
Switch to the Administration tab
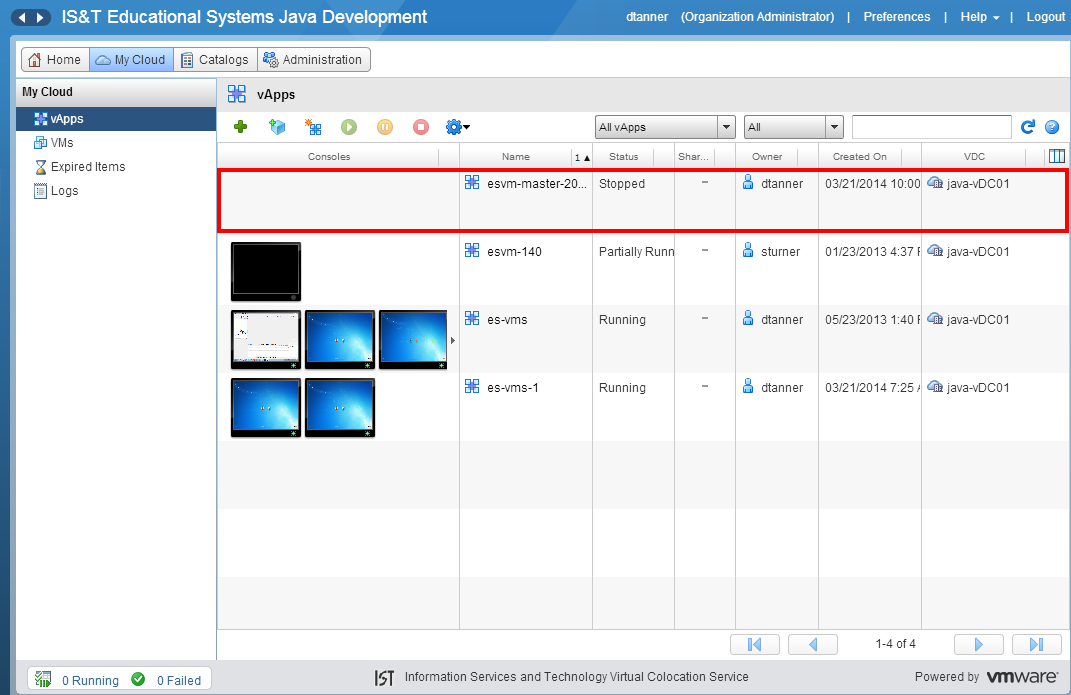(312, 60)
